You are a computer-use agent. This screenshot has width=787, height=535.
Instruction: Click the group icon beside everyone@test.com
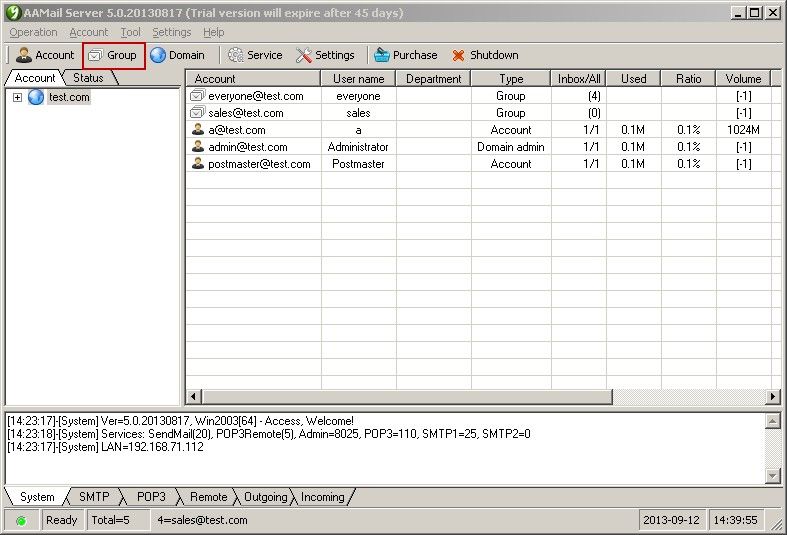[197, 95]
